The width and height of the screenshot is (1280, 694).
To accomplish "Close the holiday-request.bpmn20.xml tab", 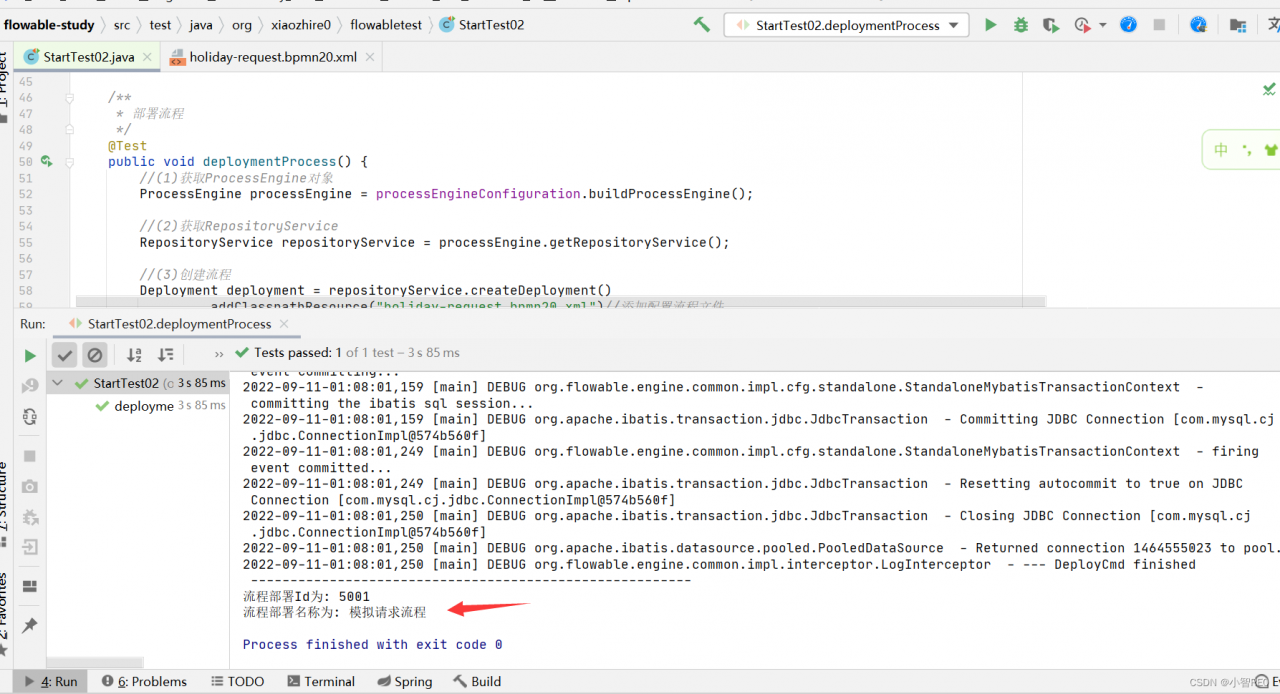I will click(x=369, y=57).
